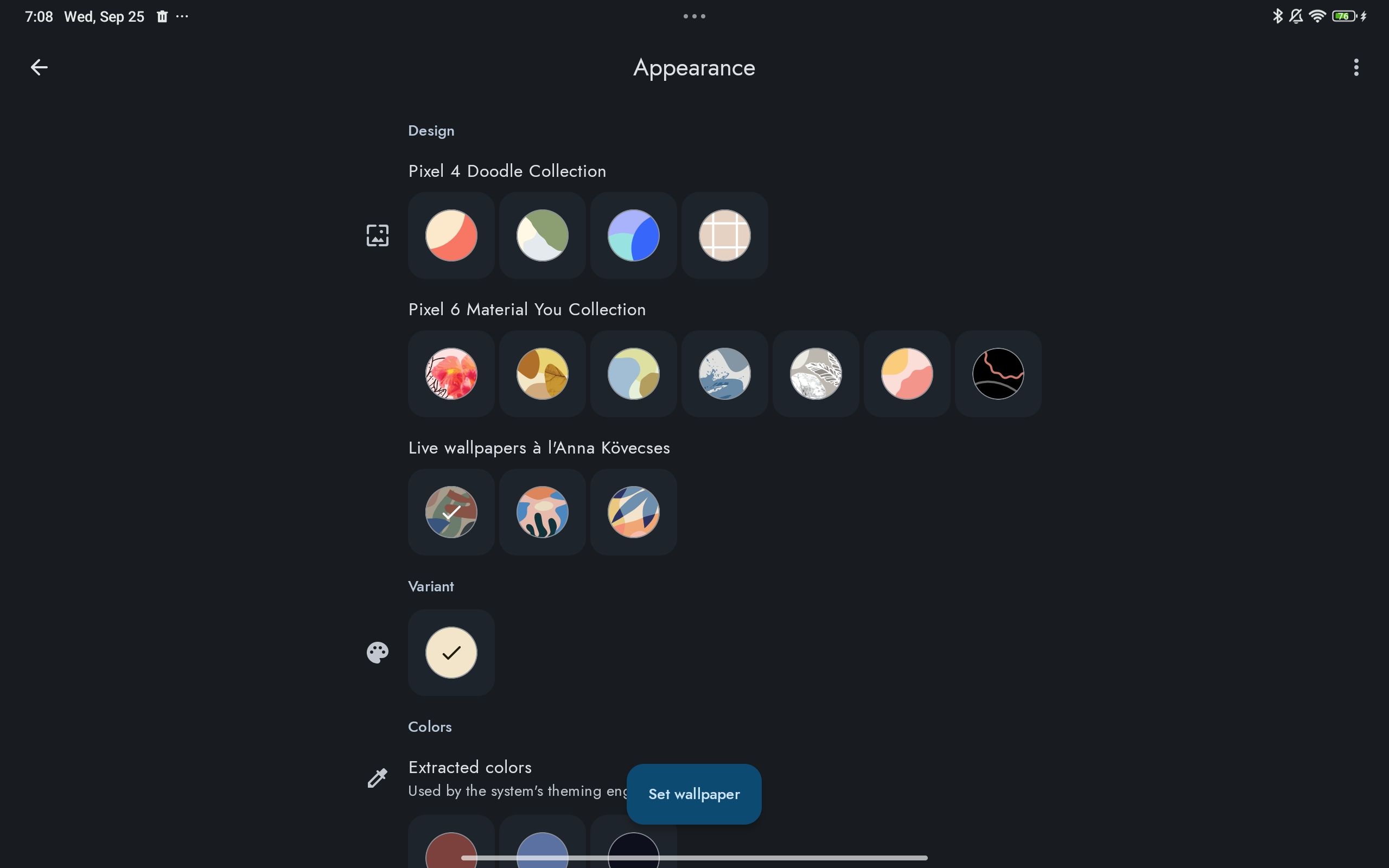Select Pixel 4 Doodle blue circular design
The height and width of the screenshot is (868, 1389).
633,235
